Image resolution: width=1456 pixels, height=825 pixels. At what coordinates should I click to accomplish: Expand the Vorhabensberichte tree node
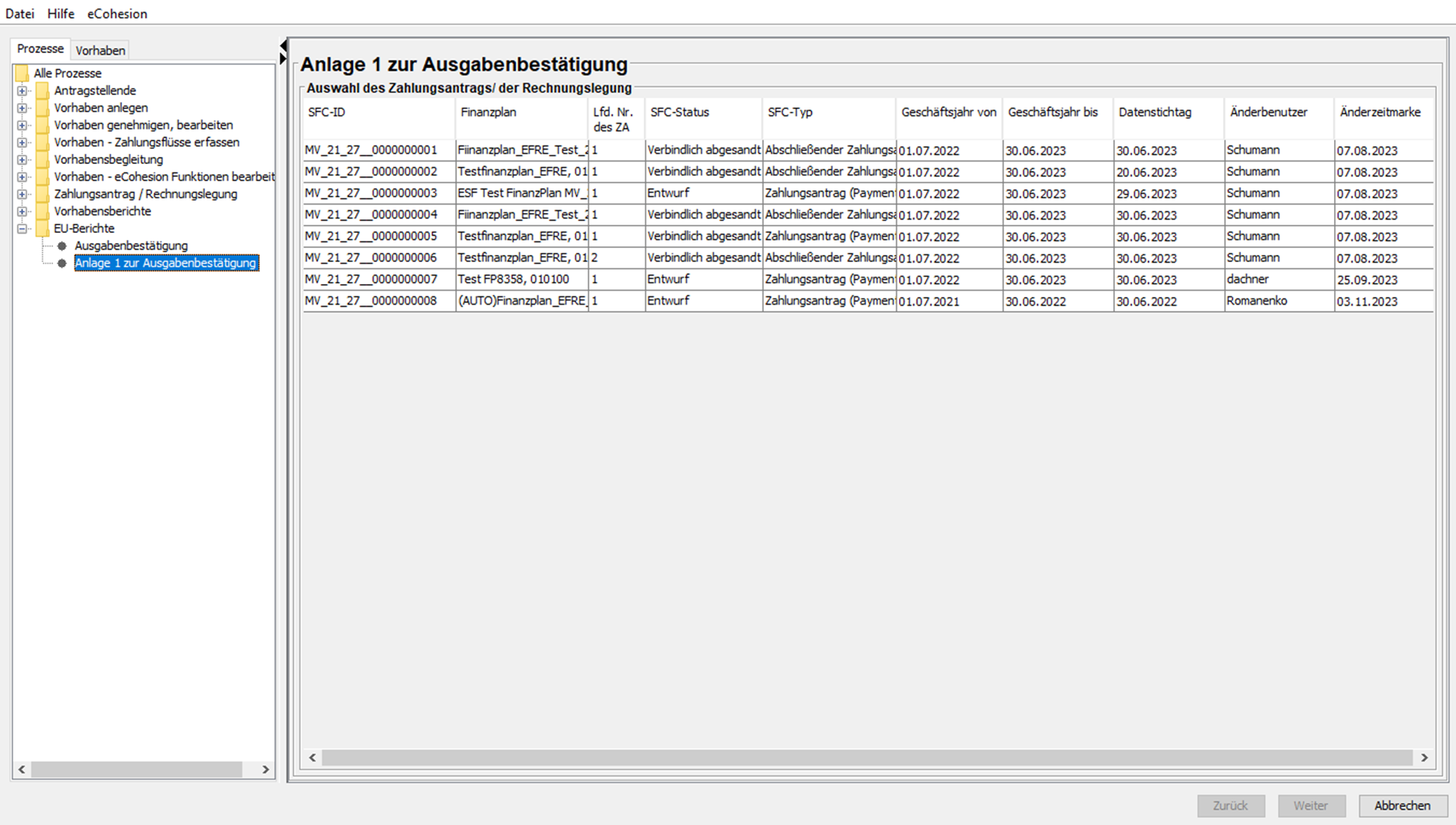coord(22,212)
